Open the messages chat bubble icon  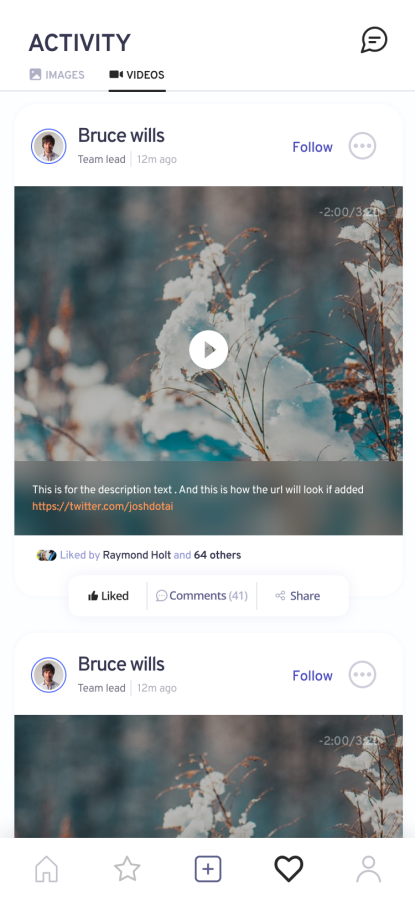(x=374, y=40)
